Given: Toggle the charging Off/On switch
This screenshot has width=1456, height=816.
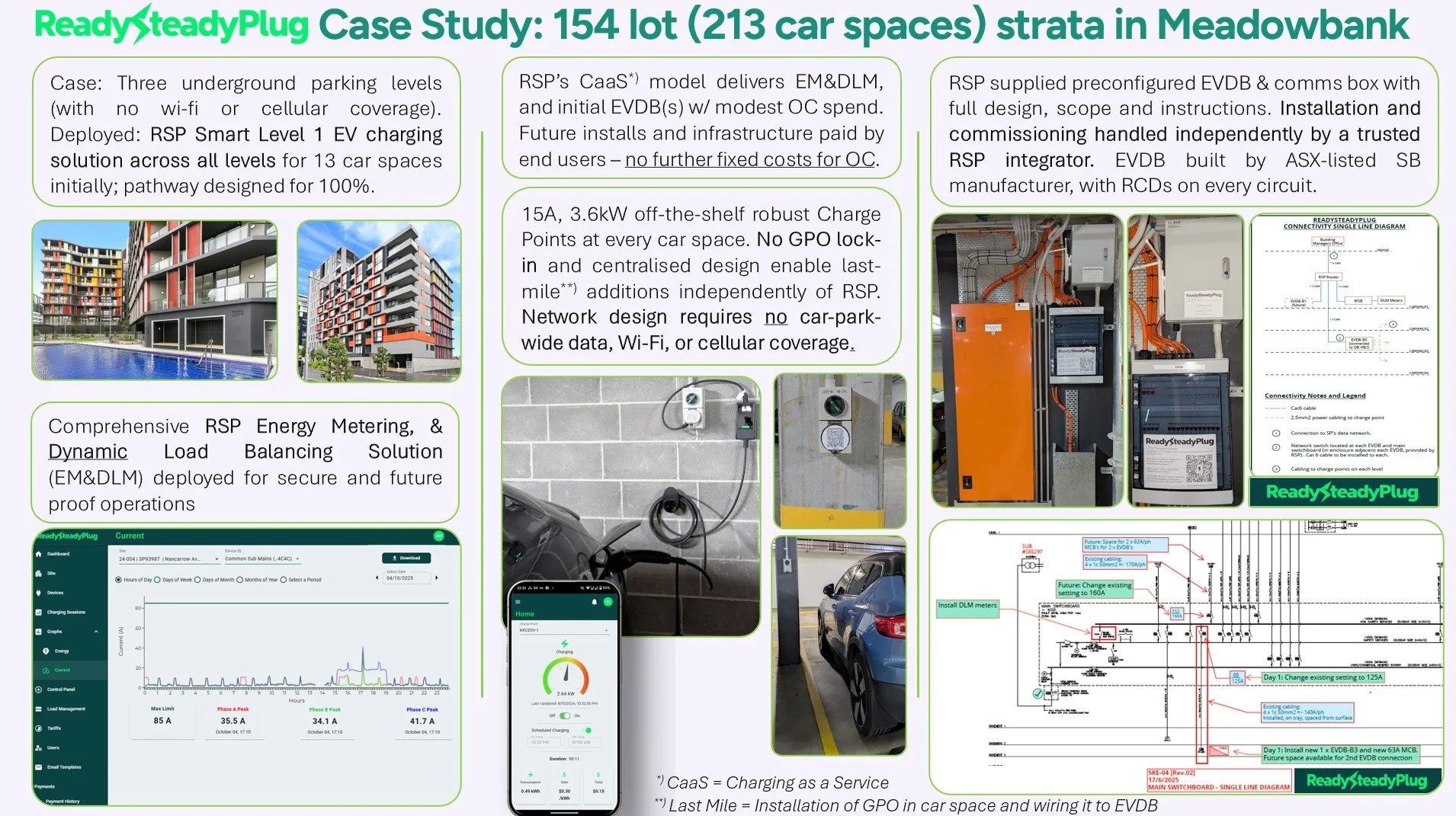Looking at the screenshot, I should pos(565,715).
